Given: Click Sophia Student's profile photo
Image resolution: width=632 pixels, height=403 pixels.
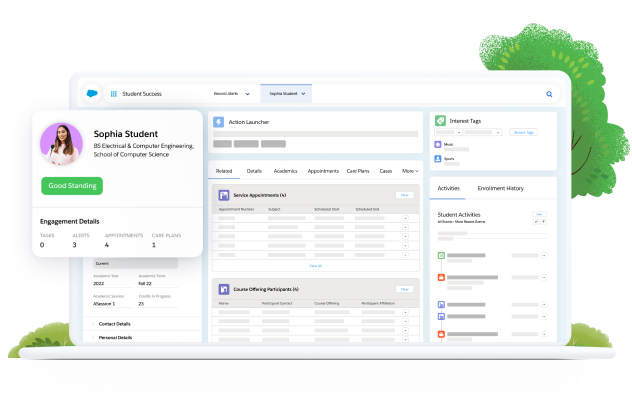Looking at the screenshot, I should coord(61,144).
